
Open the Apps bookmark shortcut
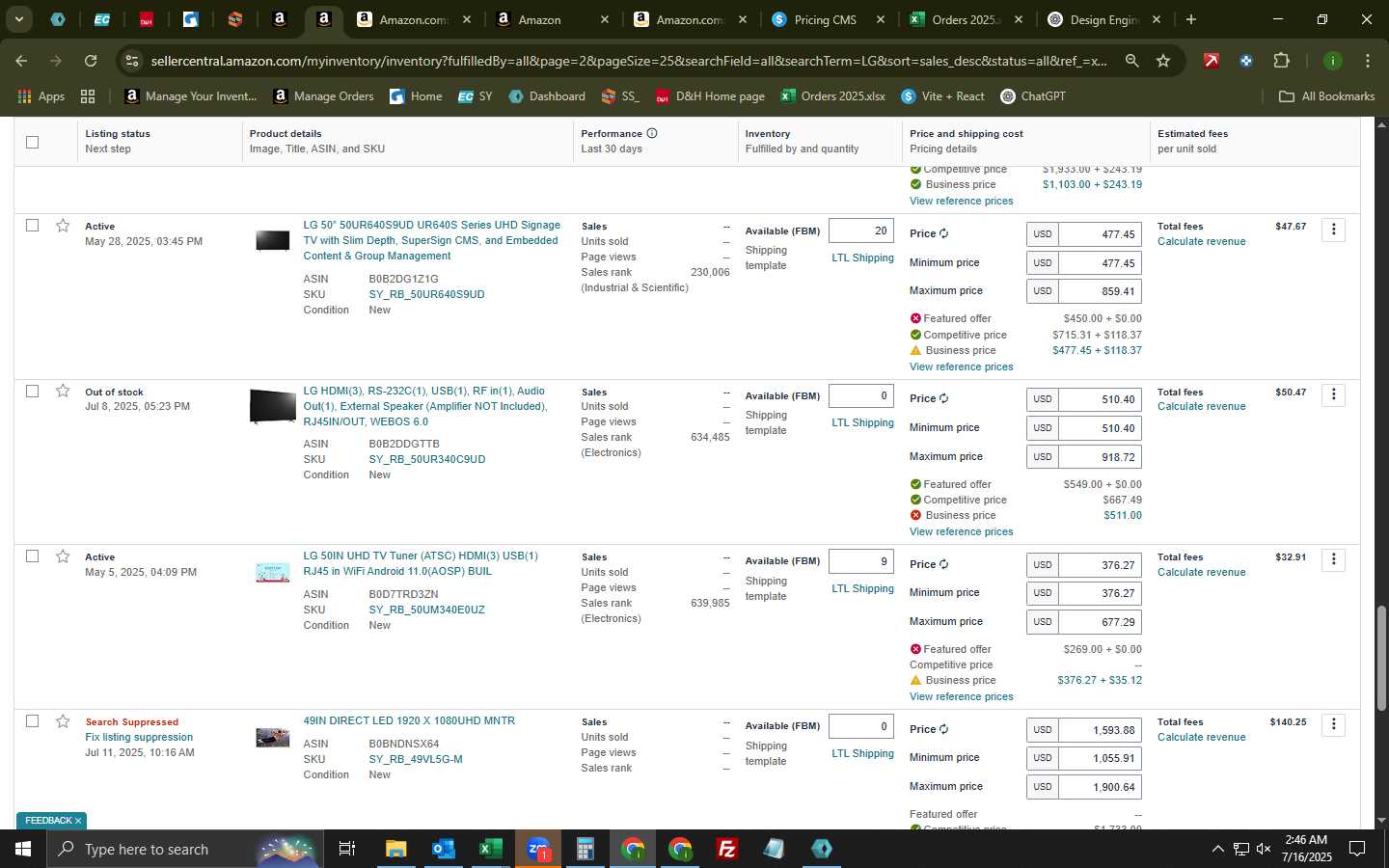(41, 96)
